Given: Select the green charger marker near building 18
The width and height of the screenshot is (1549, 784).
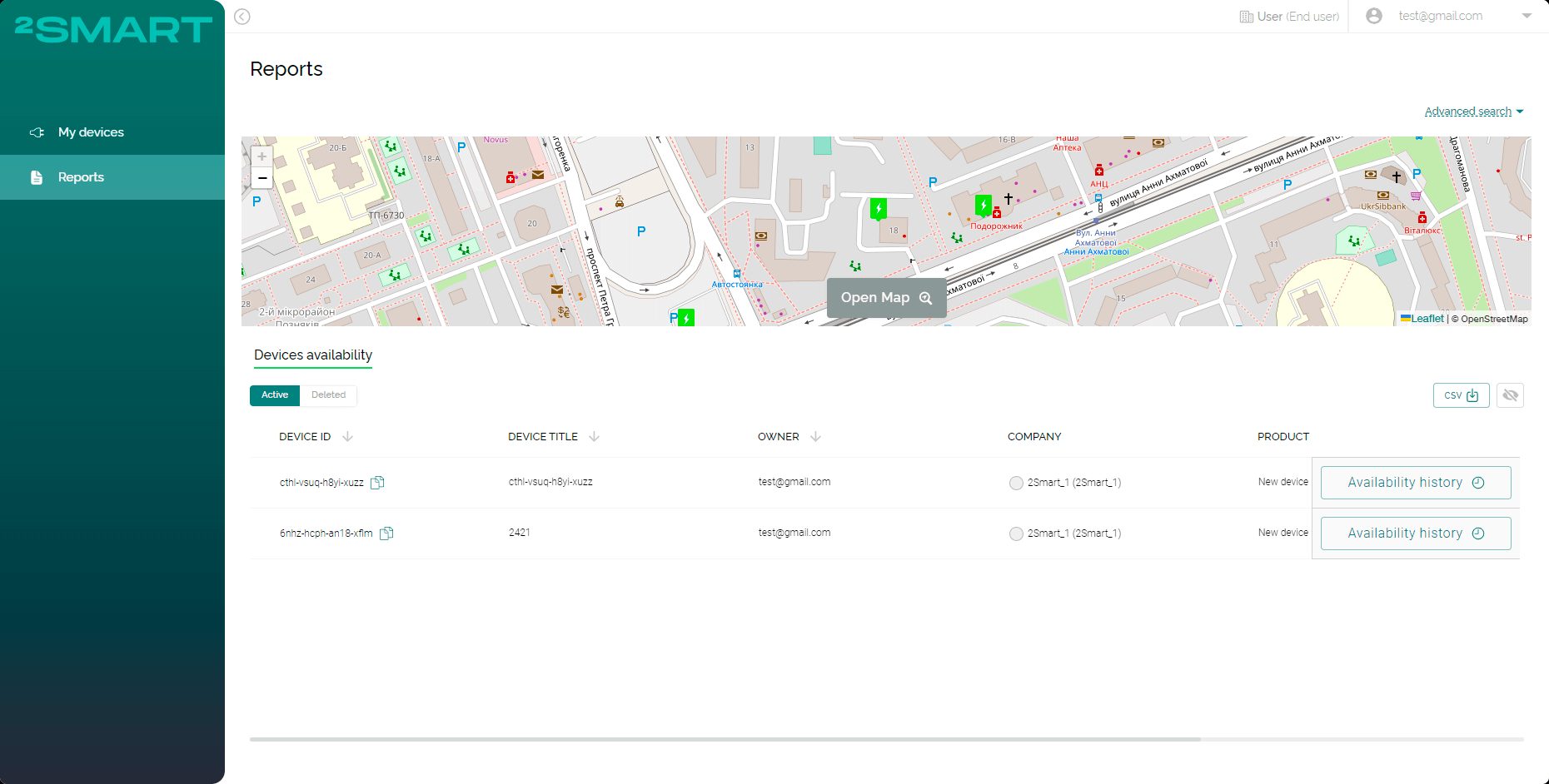Looking at the screenshot, I should pyautogui.click(x=879, y=208).
